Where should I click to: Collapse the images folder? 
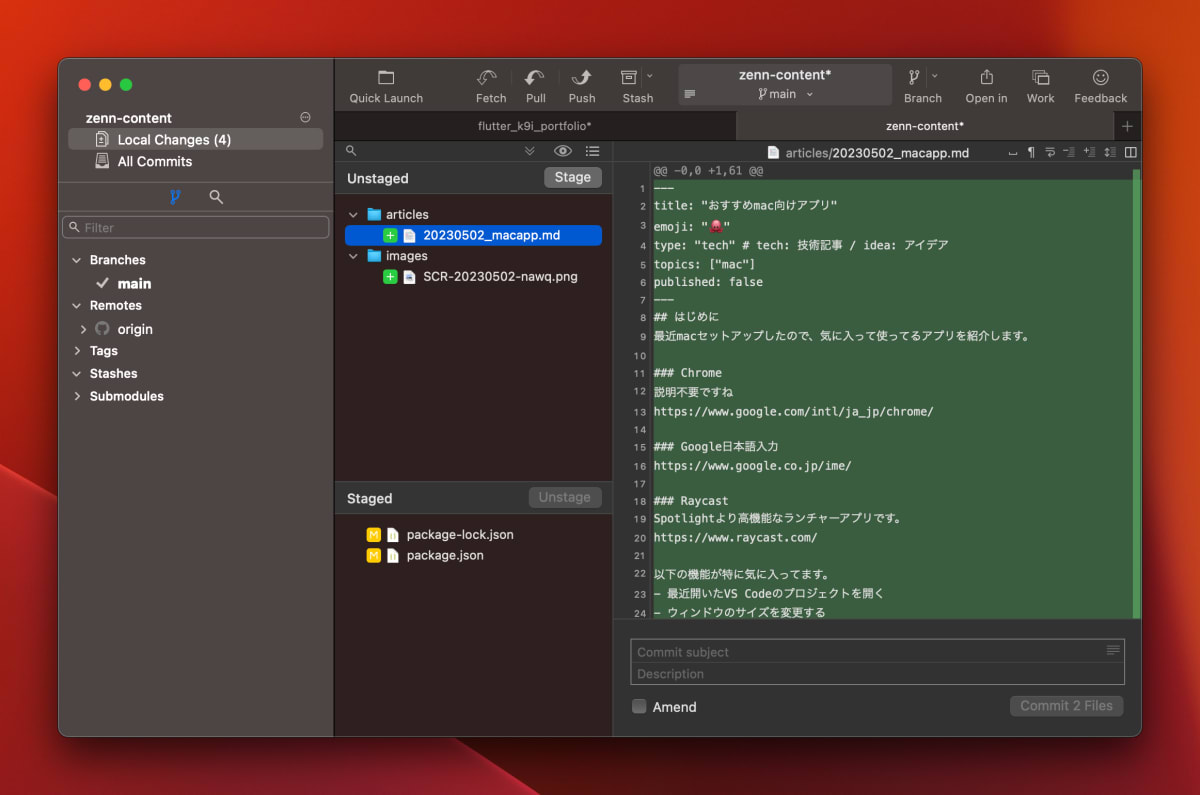click(x=353, y=256)
